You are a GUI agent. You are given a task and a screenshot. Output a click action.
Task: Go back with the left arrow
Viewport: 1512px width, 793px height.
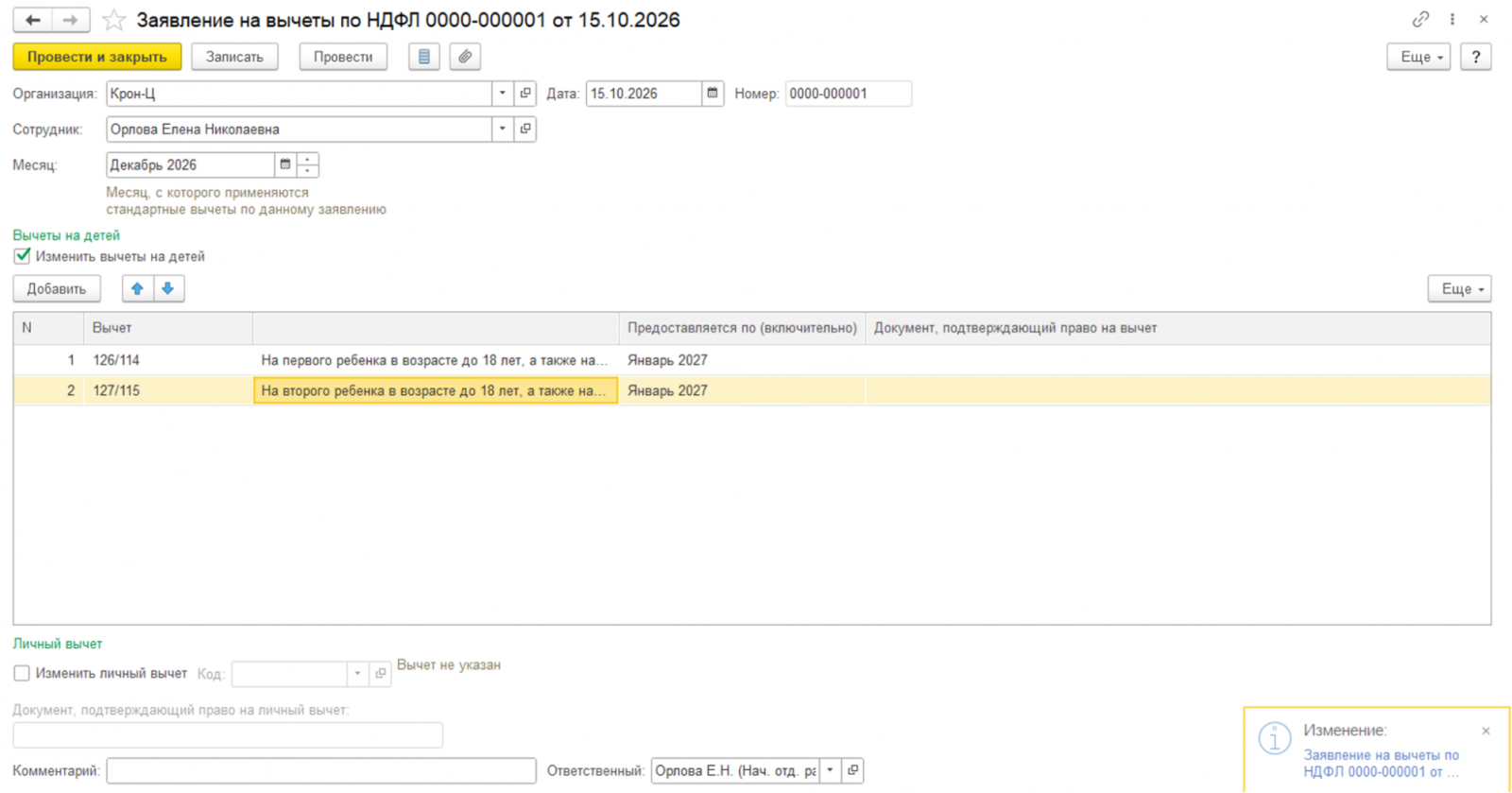32,20
